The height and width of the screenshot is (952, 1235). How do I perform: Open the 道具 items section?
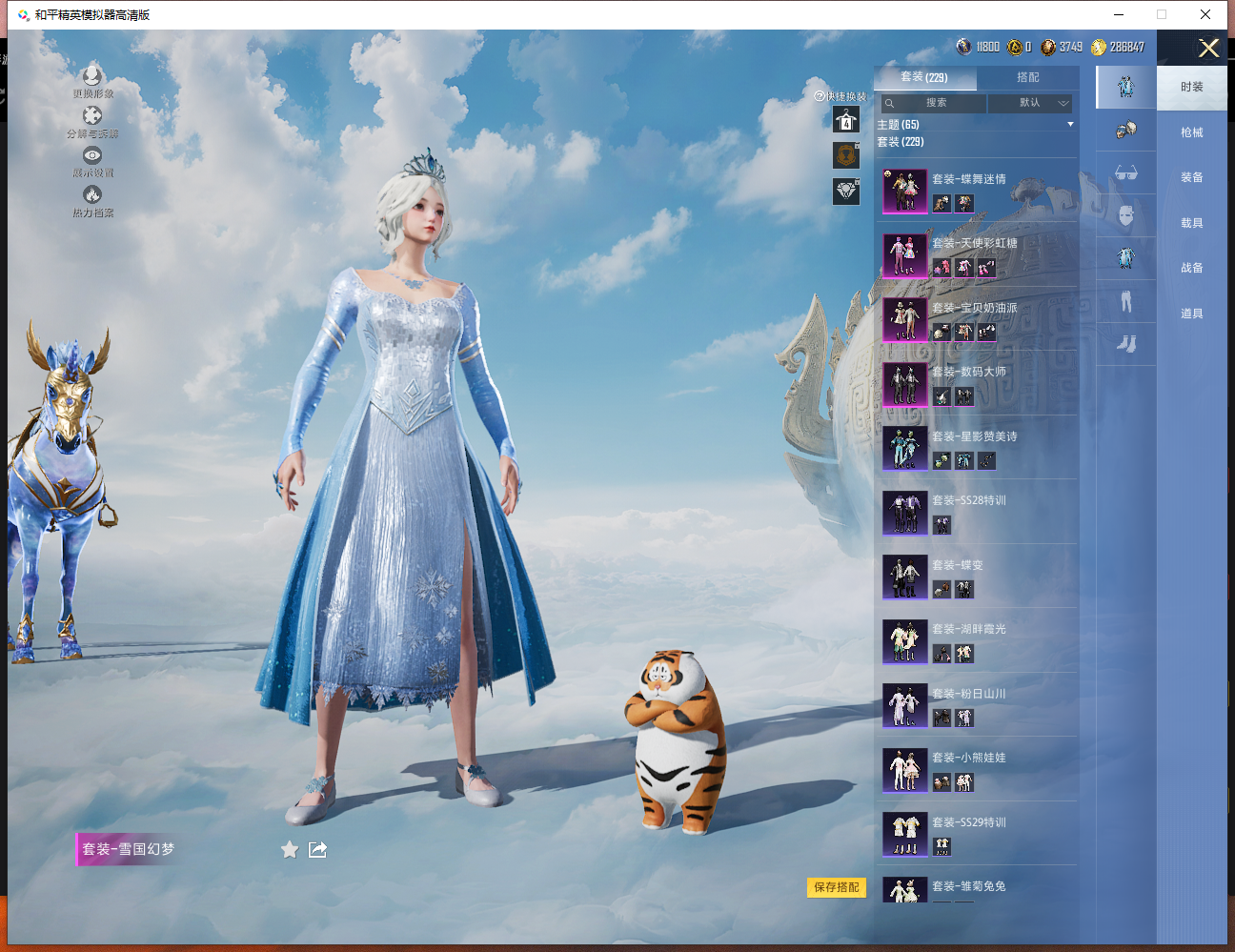[x=1192, y=314]
